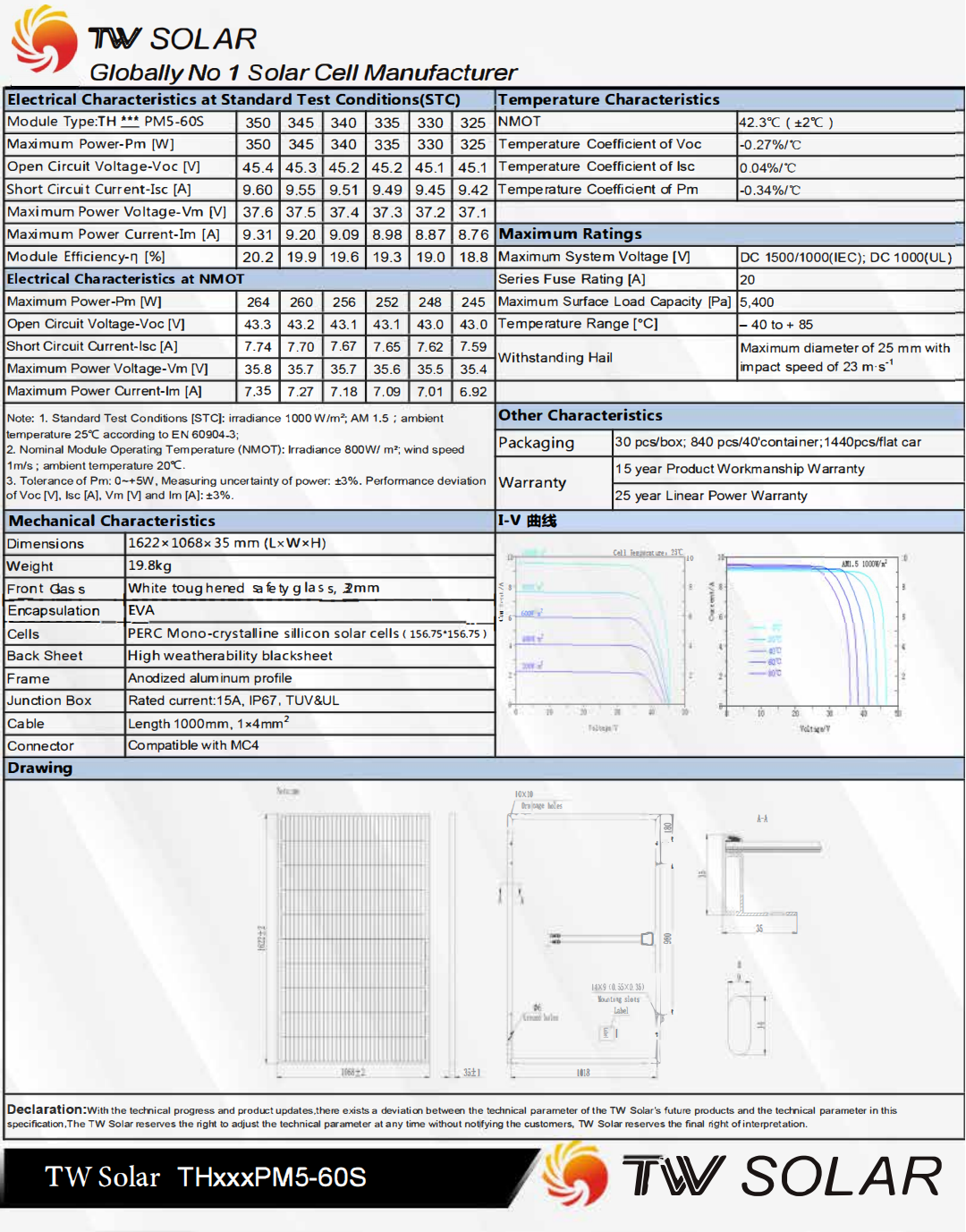Select the 6.92 NMOT maximum power current
The height and width of the screenshot is (1232, 966).
pos(473,392)
